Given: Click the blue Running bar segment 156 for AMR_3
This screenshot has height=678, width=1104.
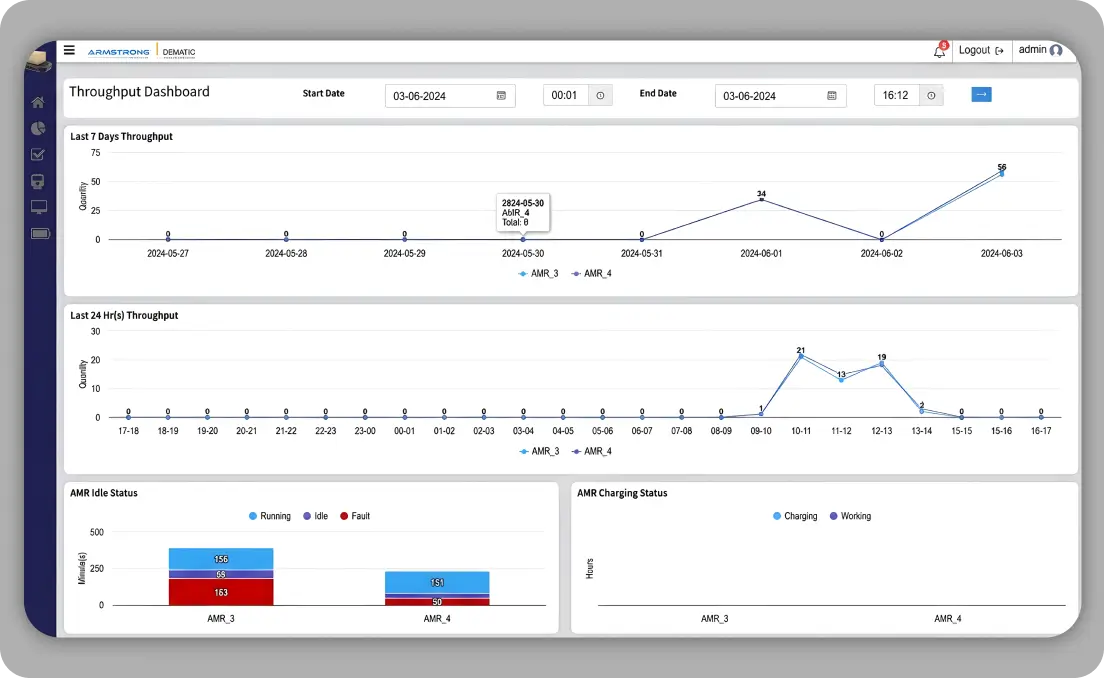Looking at the screenshot, I should point(221,559).
